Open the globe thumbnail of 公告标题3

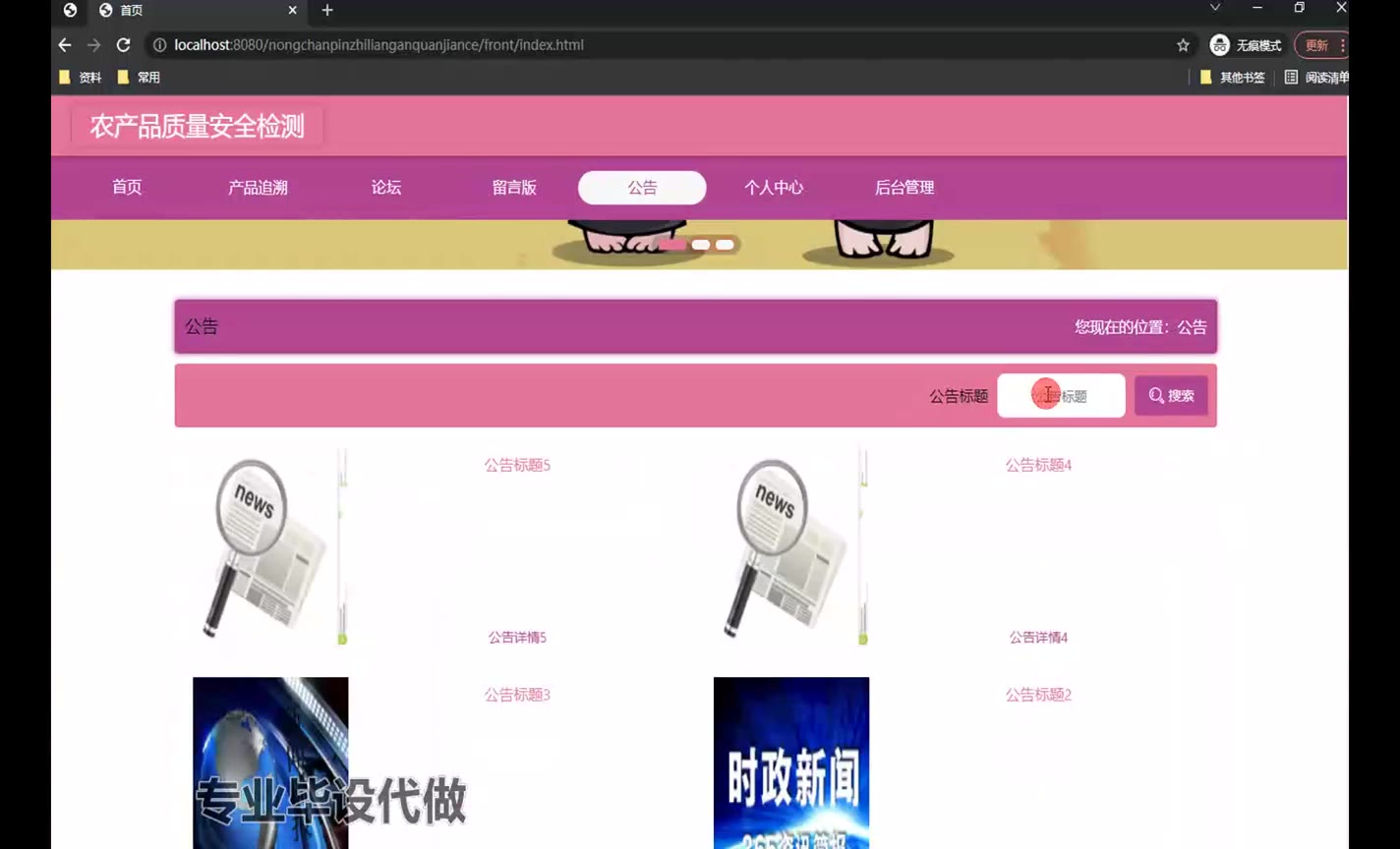coord(270,763)
